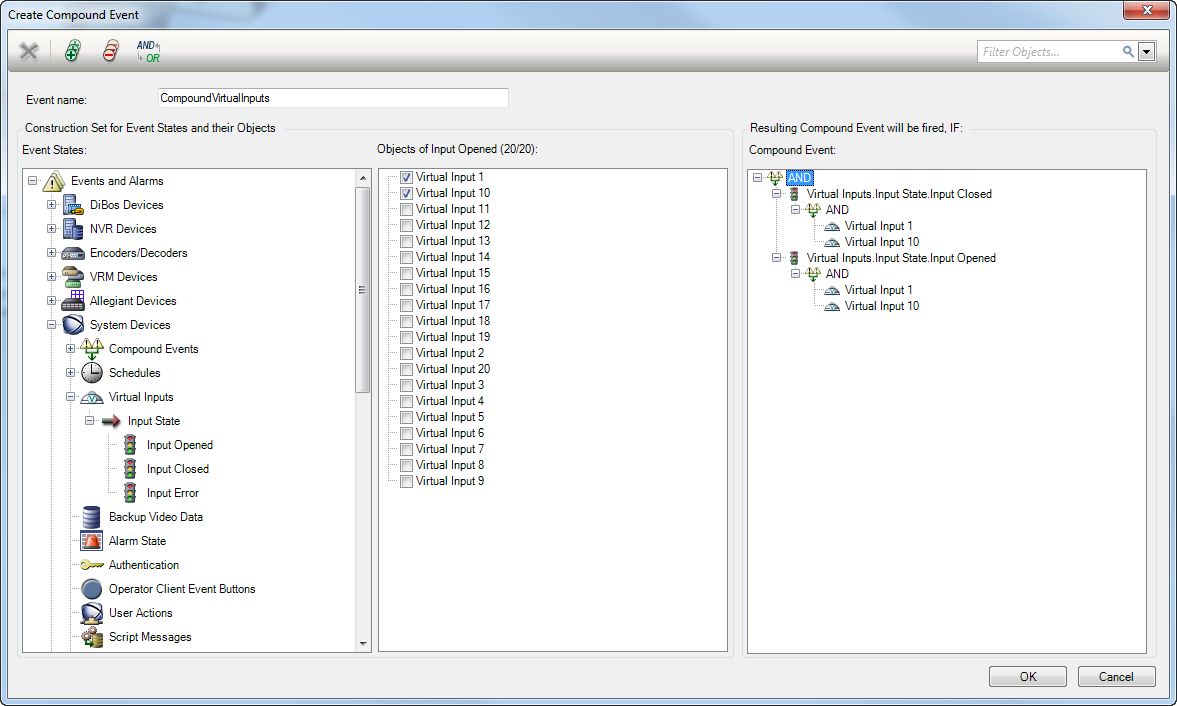Screen dimensions: 1177x706
Task: Click the Cancel button
Action: [1116, 676]
